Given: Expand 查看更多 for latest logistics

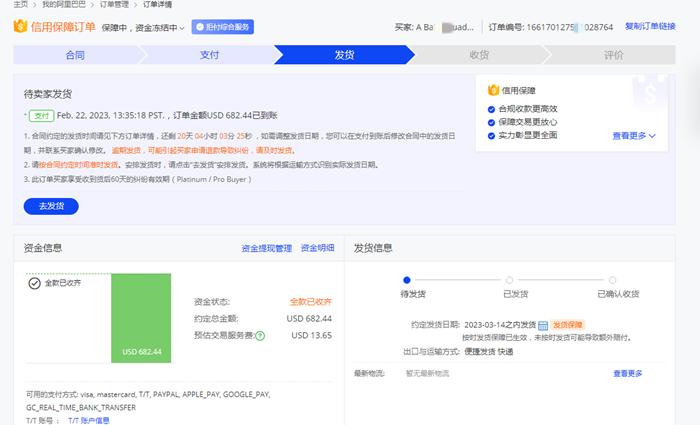Looking at the screenshot, I should 628,373.
